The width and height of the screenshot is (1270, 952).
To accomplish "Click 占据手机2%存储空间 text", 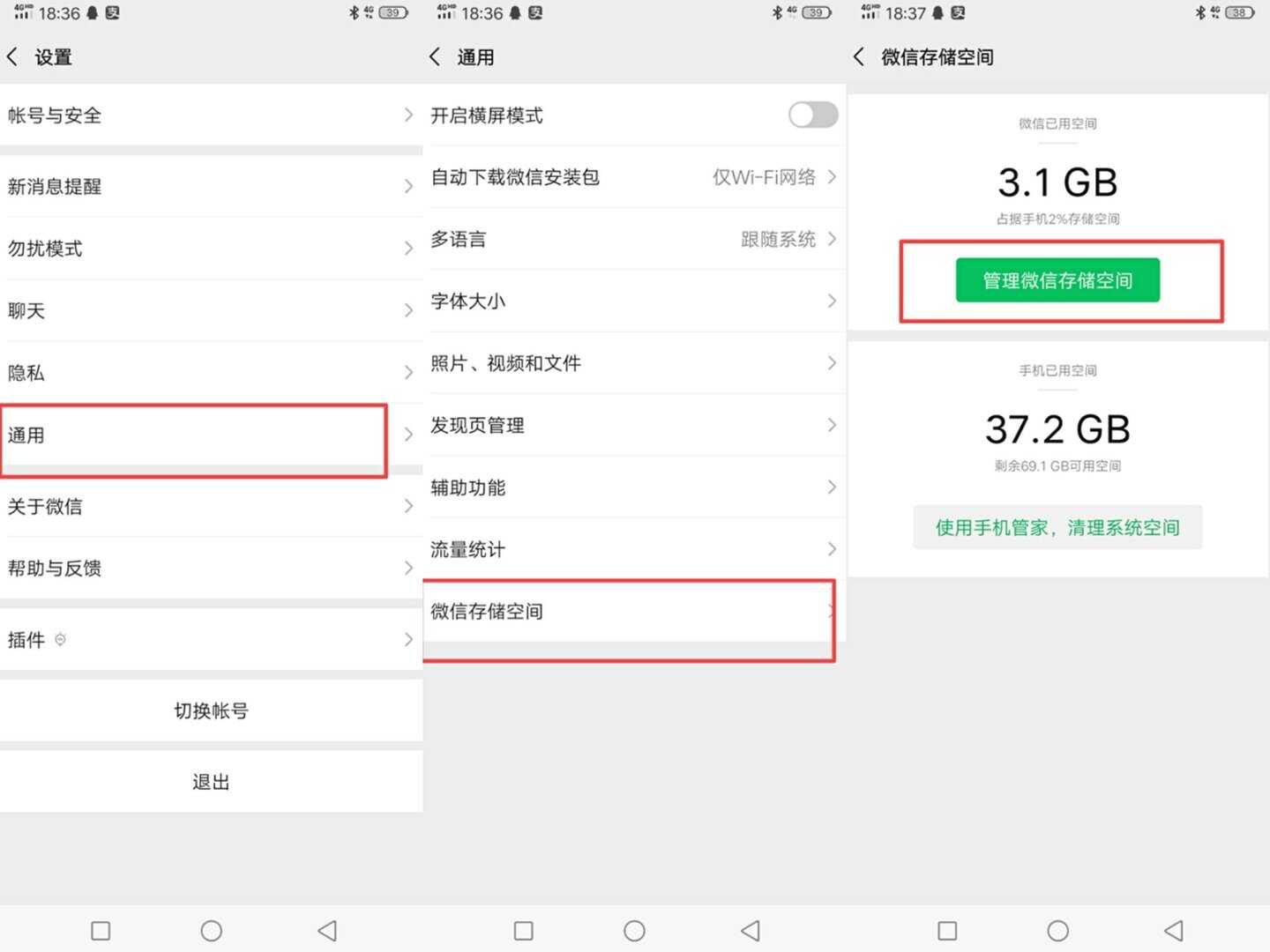I will point(1057,219).
